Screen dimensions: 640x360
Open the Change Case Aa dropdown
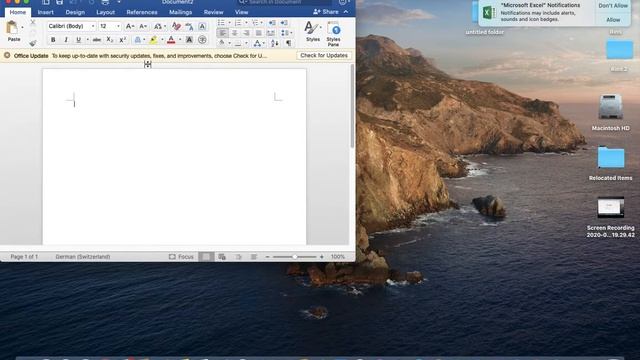click(x=159, y=27)
